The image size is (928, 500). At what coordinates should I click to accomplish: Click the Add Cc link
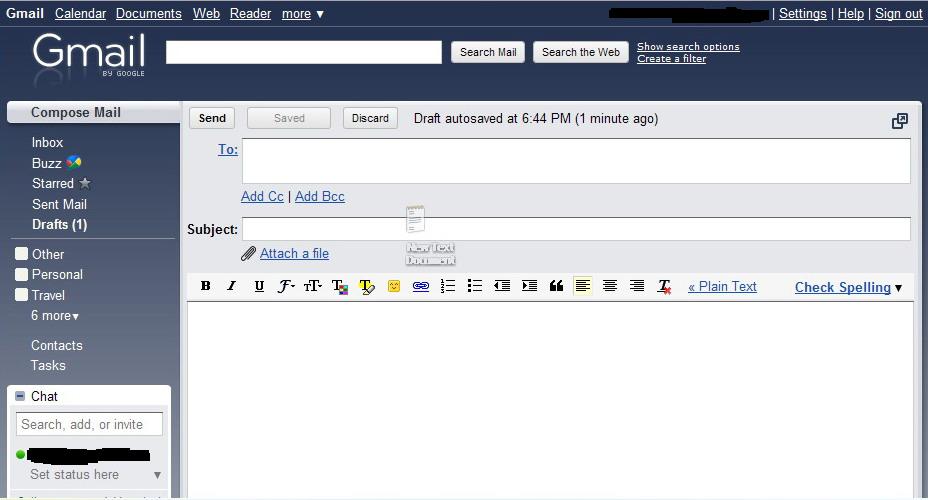[x=262, y=196]
